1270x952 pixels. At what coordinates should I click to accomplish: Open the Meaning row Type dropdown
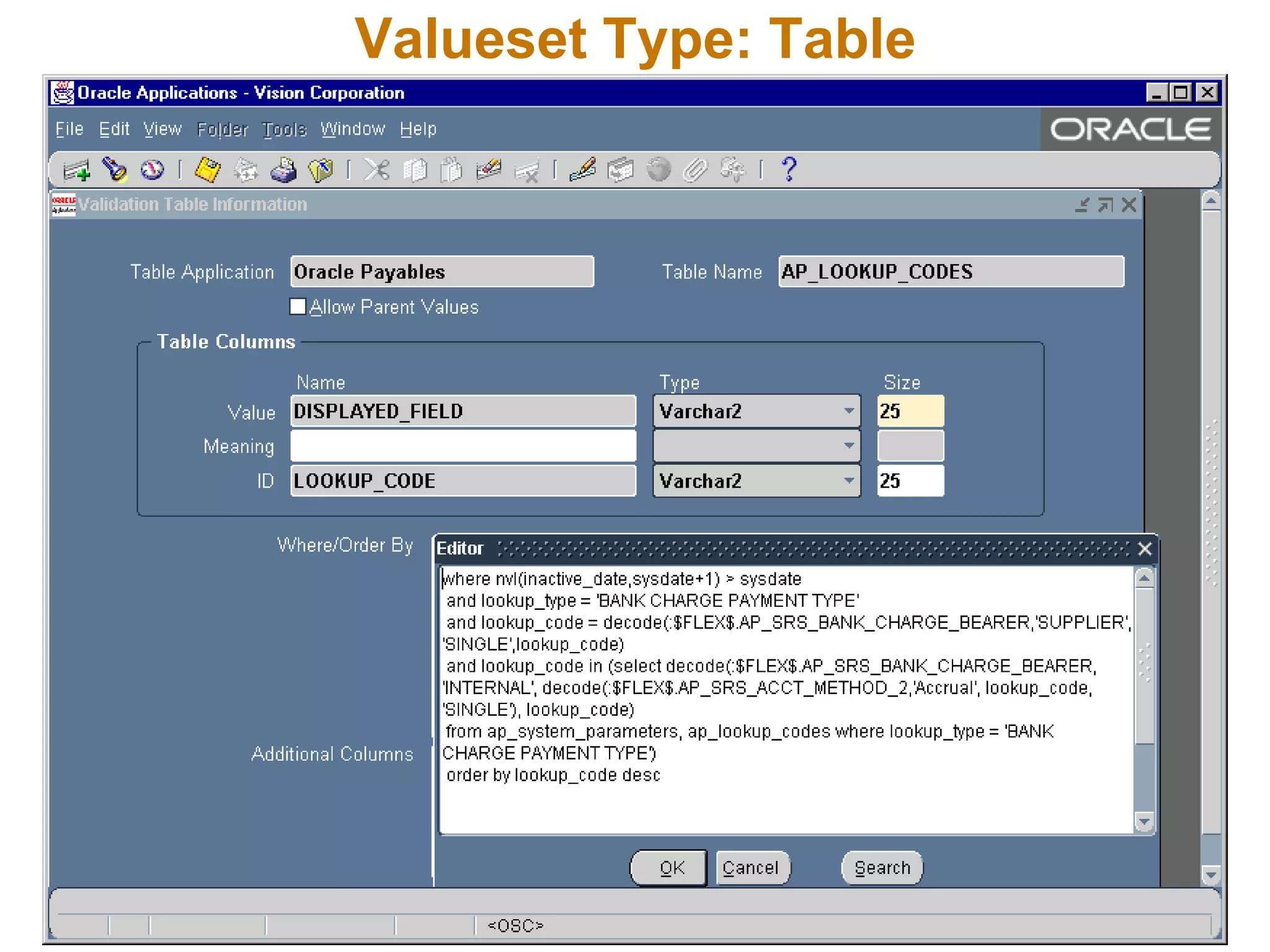tap(849, 446)
